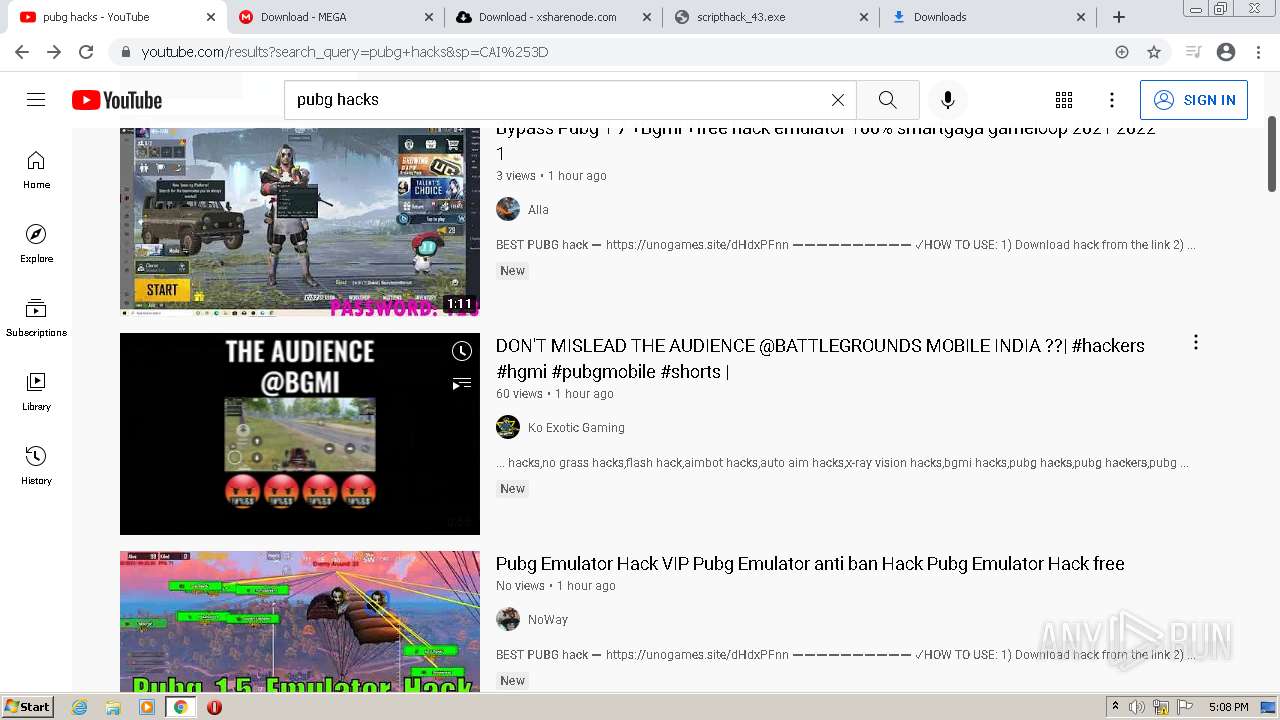The image size is (1280, 720).
Task: Open Home in the sidebar
Action: pyautogui.click(x=36, y=170)
